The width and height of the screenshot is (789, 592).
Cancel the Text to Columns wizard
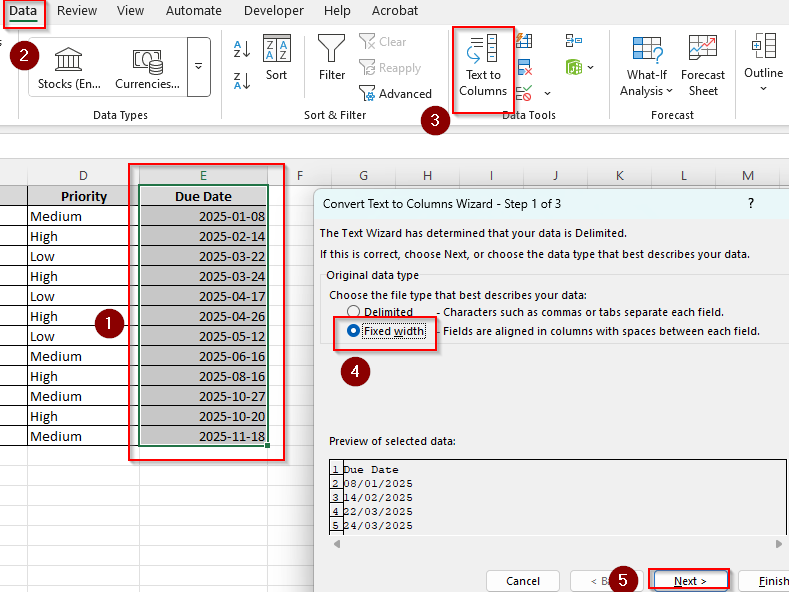[x=523, y=581]
